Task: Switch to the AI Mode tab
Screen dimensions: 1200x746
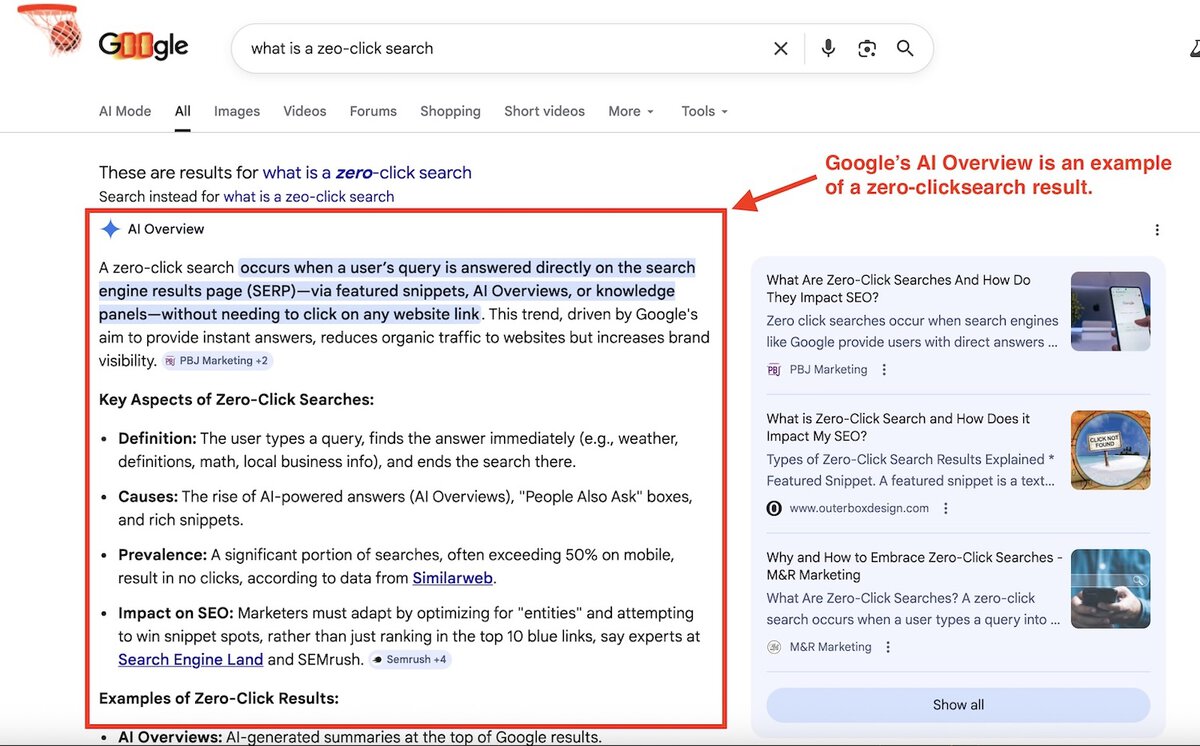Action: tap(125, 111)
